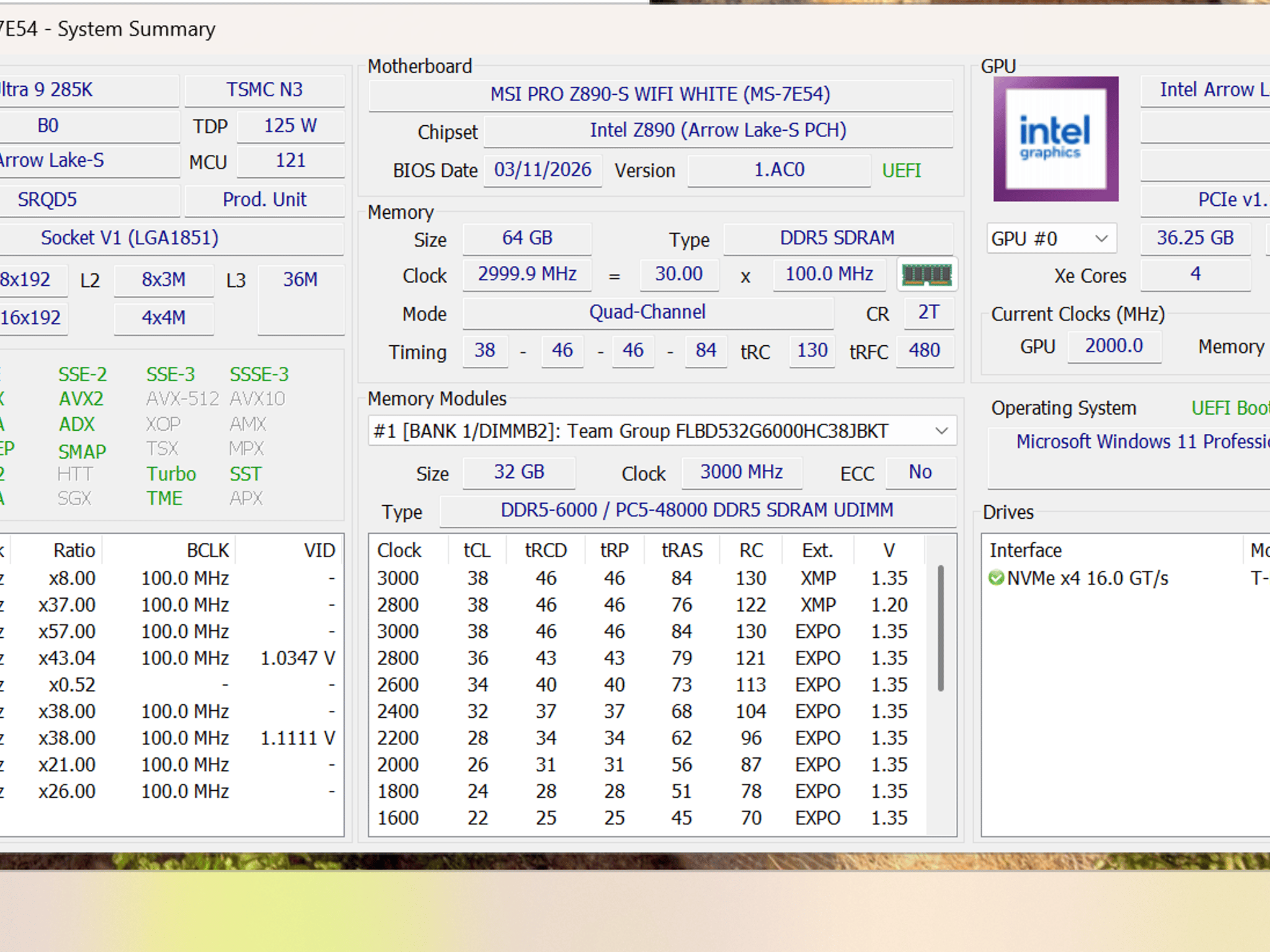Image resolution: width=1270 pixels, height=952 pixels.
Task: Click the L2 cache 8x3M value
Action: (164, 280)
